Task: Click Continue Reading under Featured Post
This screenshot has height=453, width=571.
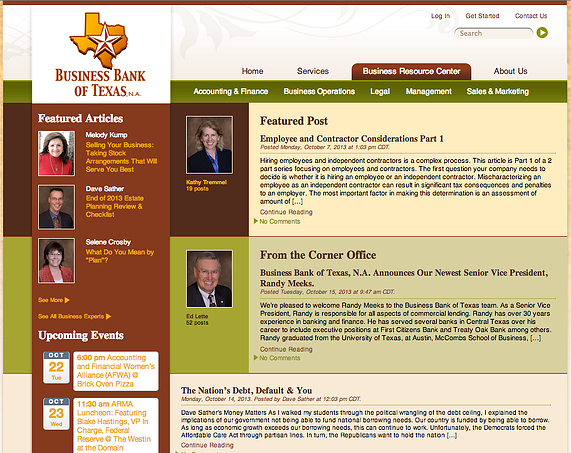Action: click(286, 212)
